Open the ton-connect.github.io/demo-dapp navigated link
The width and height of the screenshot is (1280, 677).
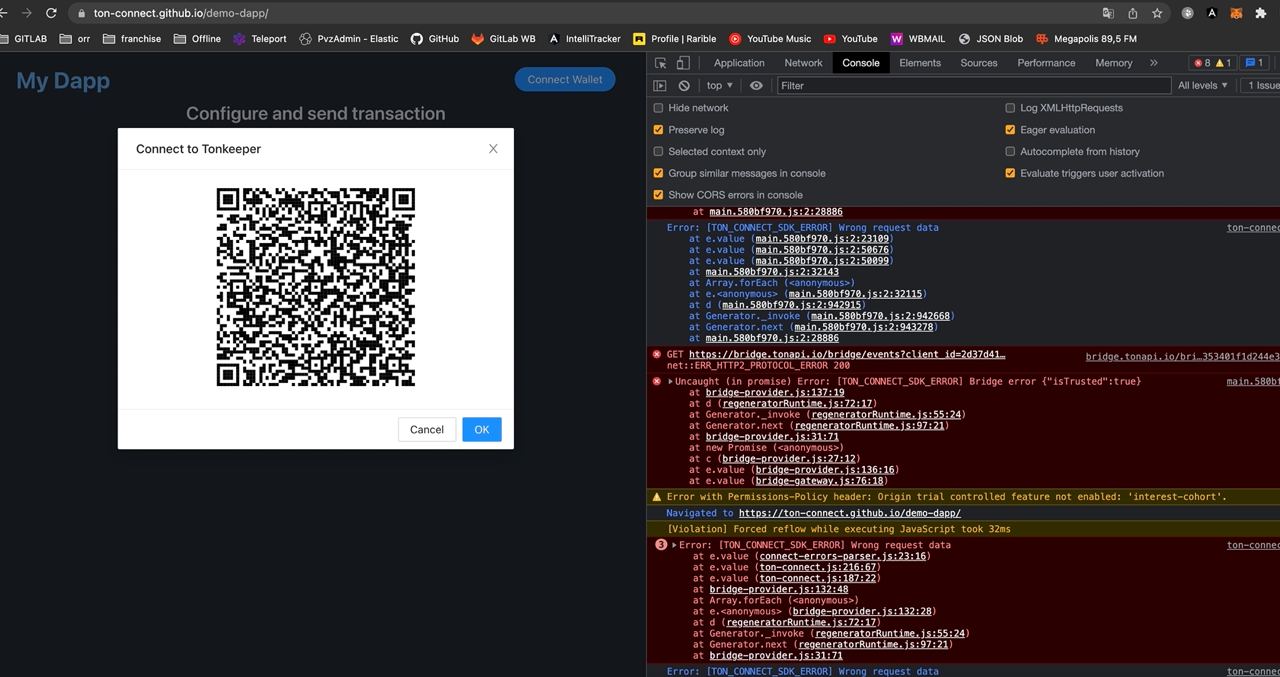coord(850,513)
